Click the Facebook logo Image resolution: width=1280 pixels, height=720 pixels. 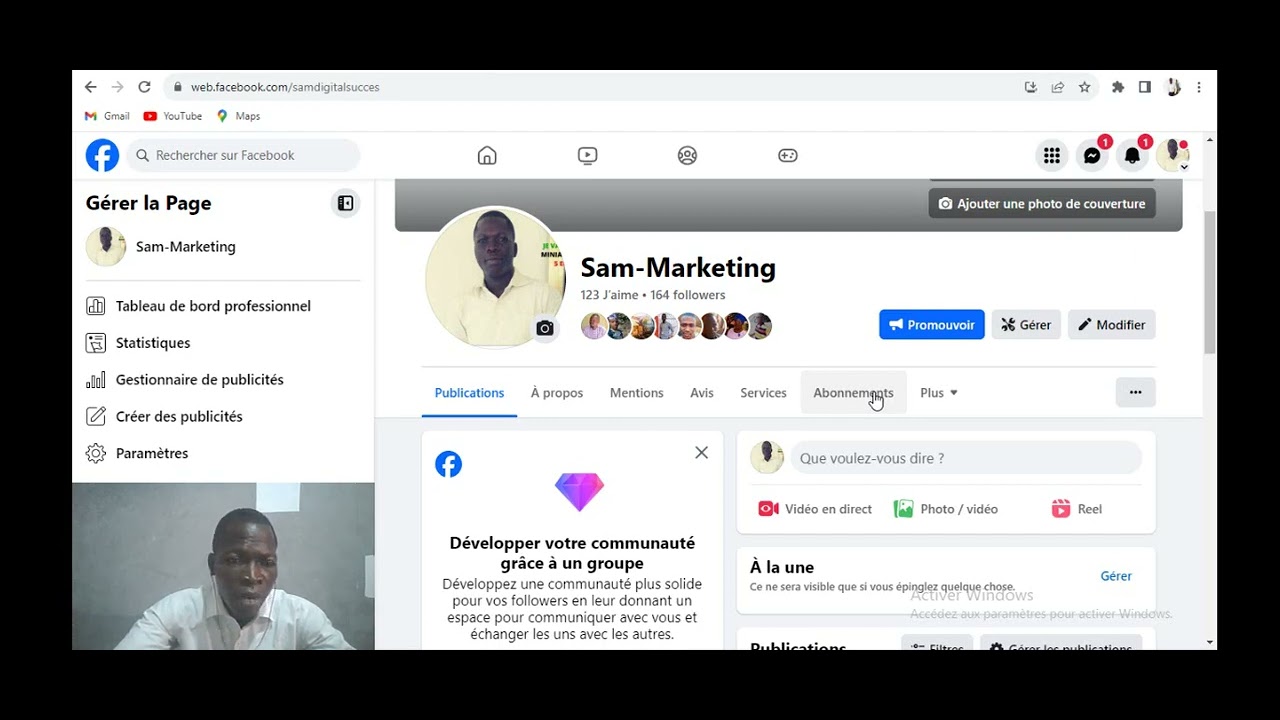point(102,155)
